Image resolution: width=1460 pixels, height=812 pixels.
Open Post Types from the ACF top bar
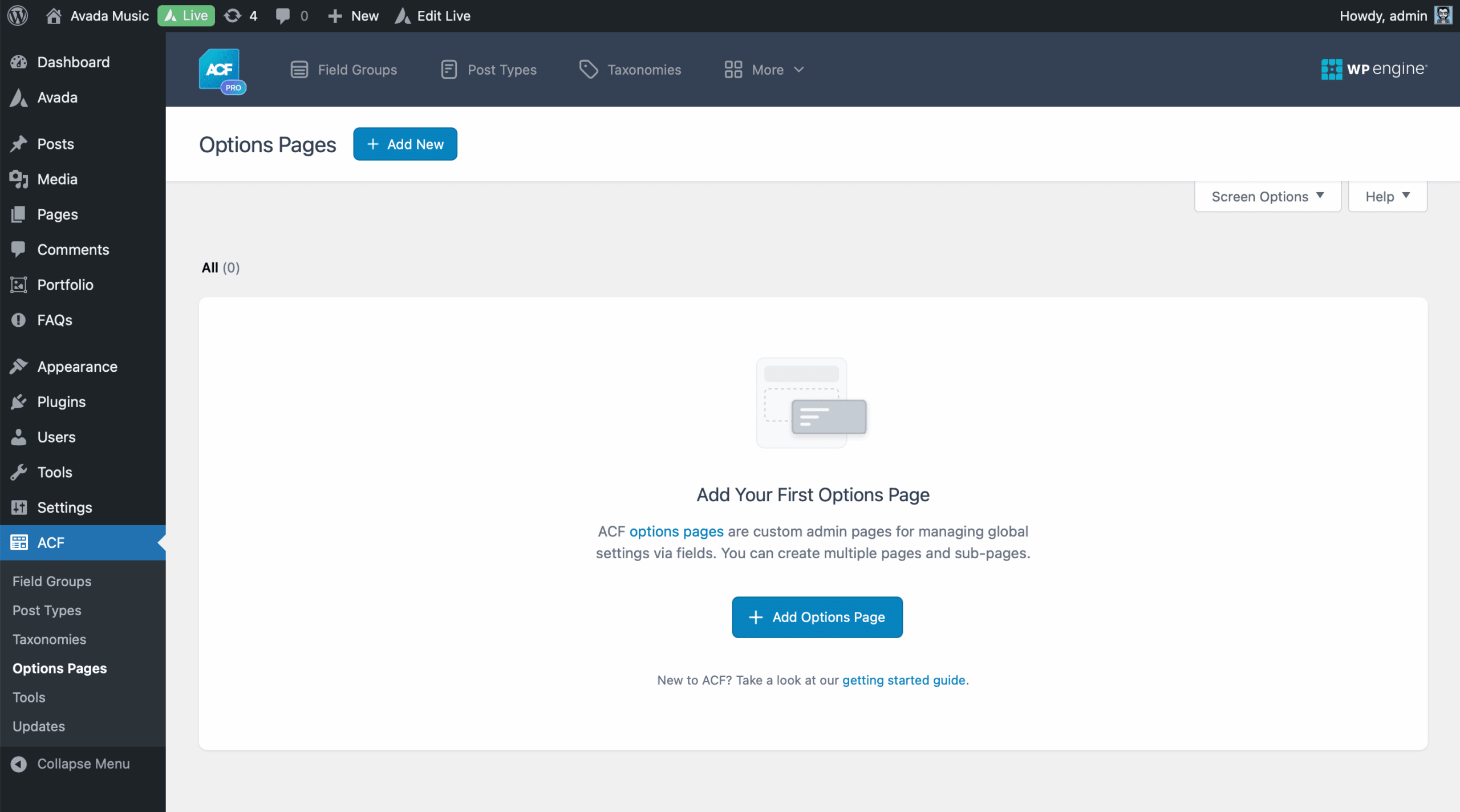pos(488,70)
